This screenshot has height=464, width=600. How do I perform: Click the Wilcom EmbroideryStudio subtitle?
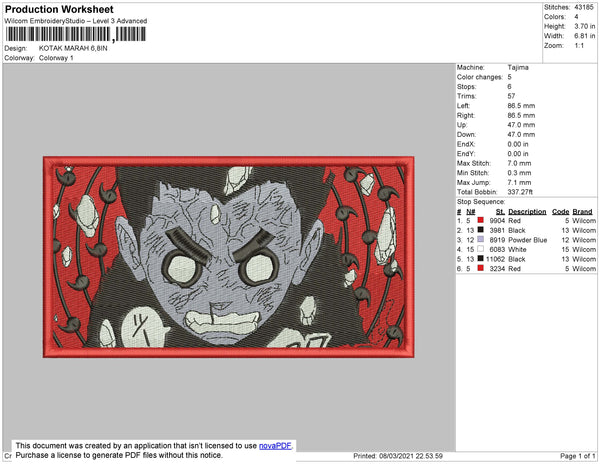click(76, 21)
